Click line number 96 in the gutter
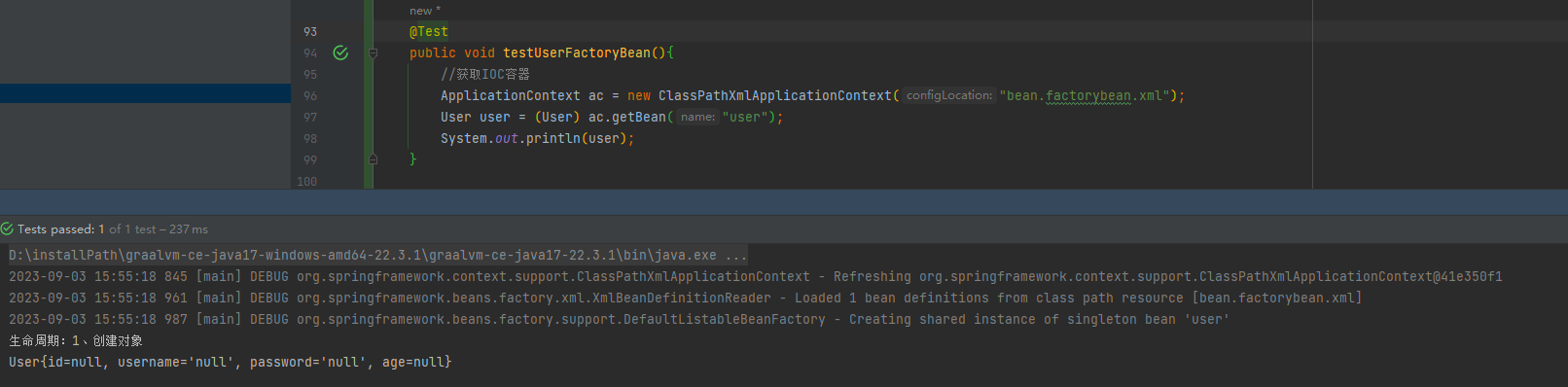Image resolution: width=1568 pixels, height=387 pixels. pyautogui.click(x=310, y=95)
